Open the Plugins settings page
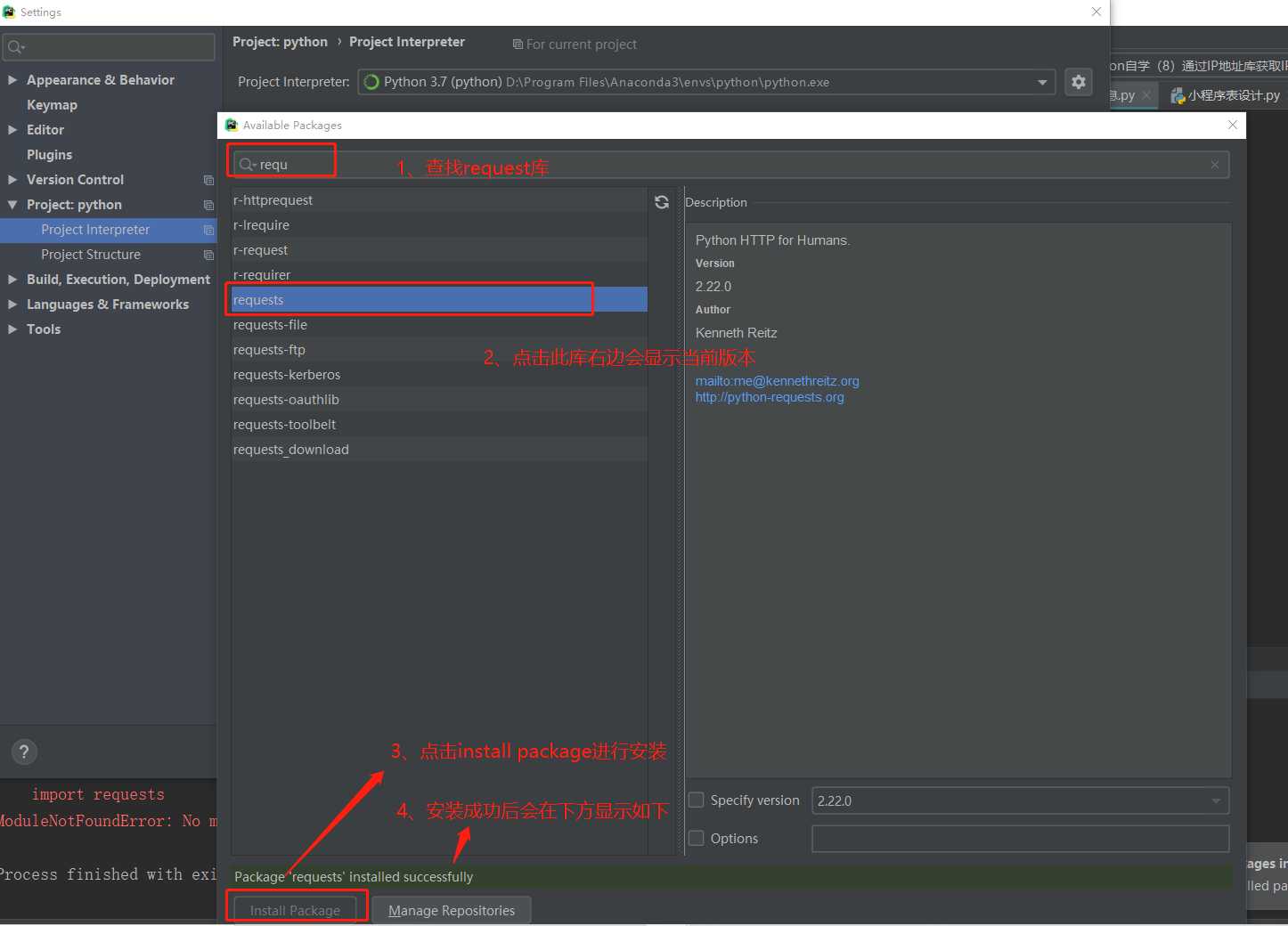This screenshot has width=1288, height=926. (x=49, y=155)
